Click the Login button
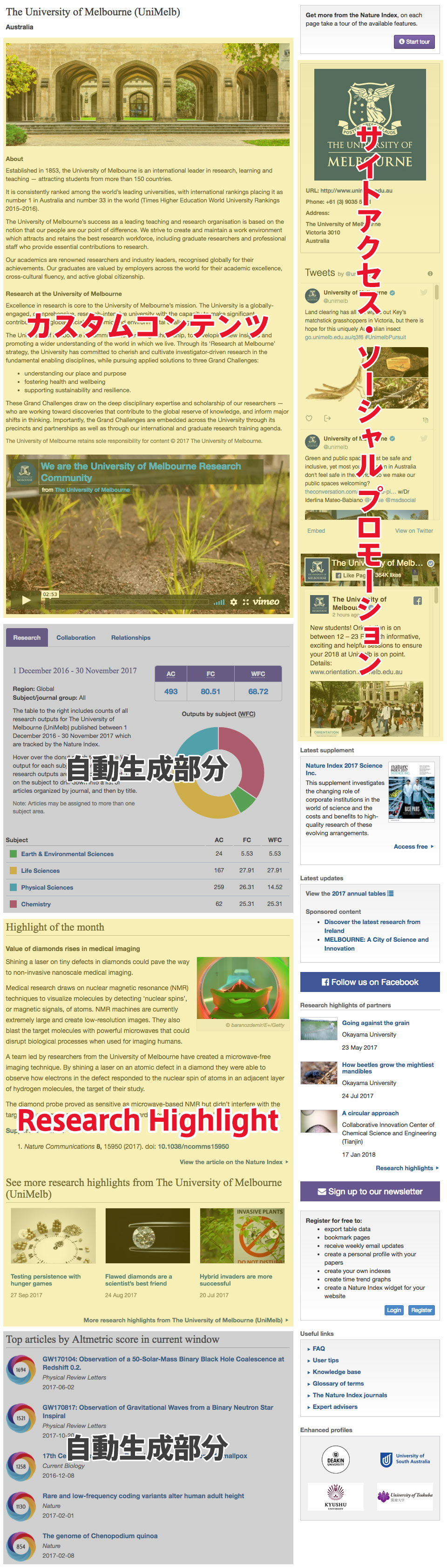Screen dimensions: 447x1568 pos(394,1310)
